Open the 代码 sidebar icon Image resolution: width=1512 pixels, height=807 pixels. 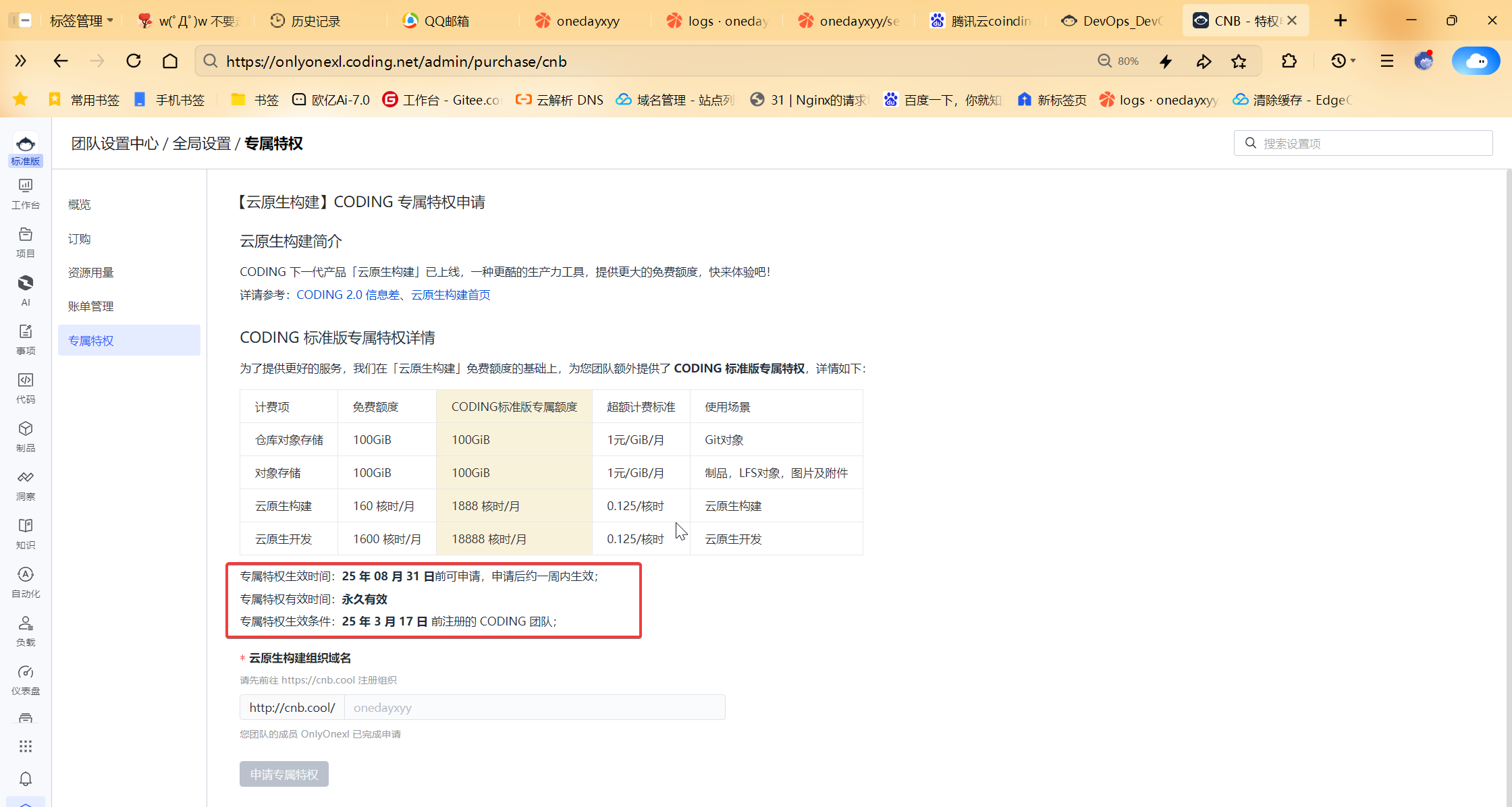pos(26,388)
